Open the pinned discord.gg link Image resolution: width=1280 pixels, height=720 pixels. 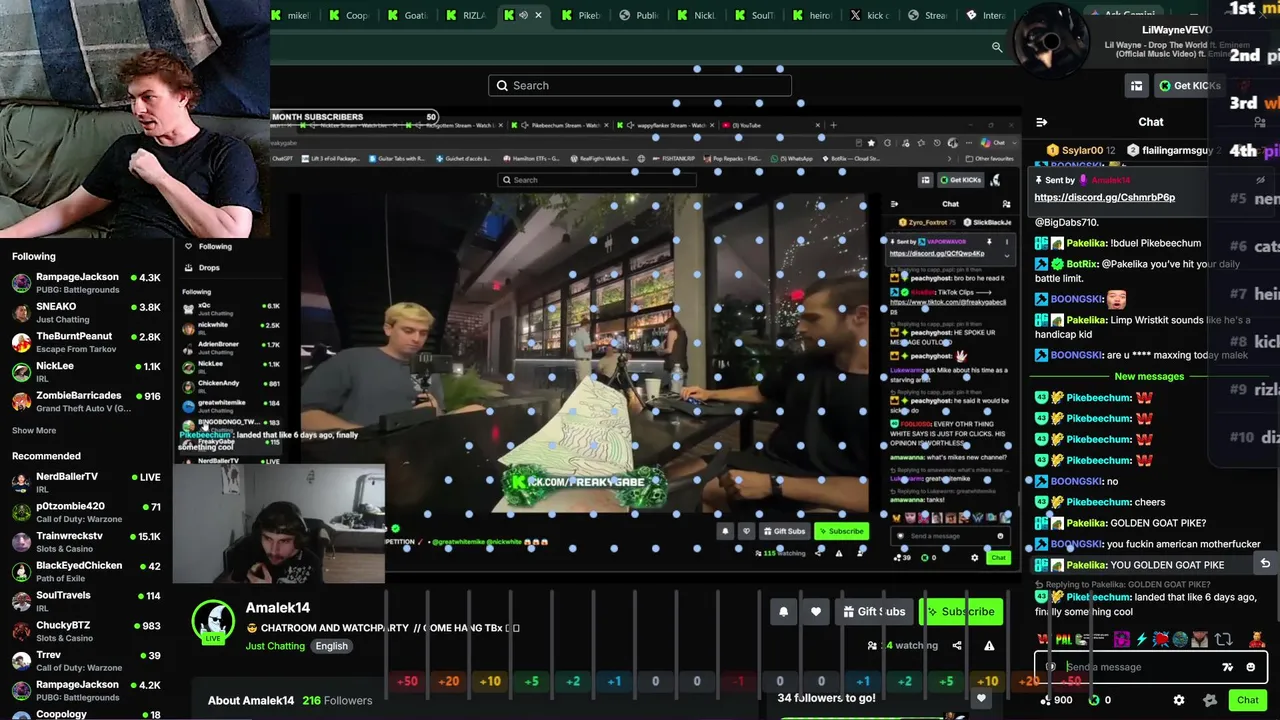pyautogui.click(x=1104, y=197)
